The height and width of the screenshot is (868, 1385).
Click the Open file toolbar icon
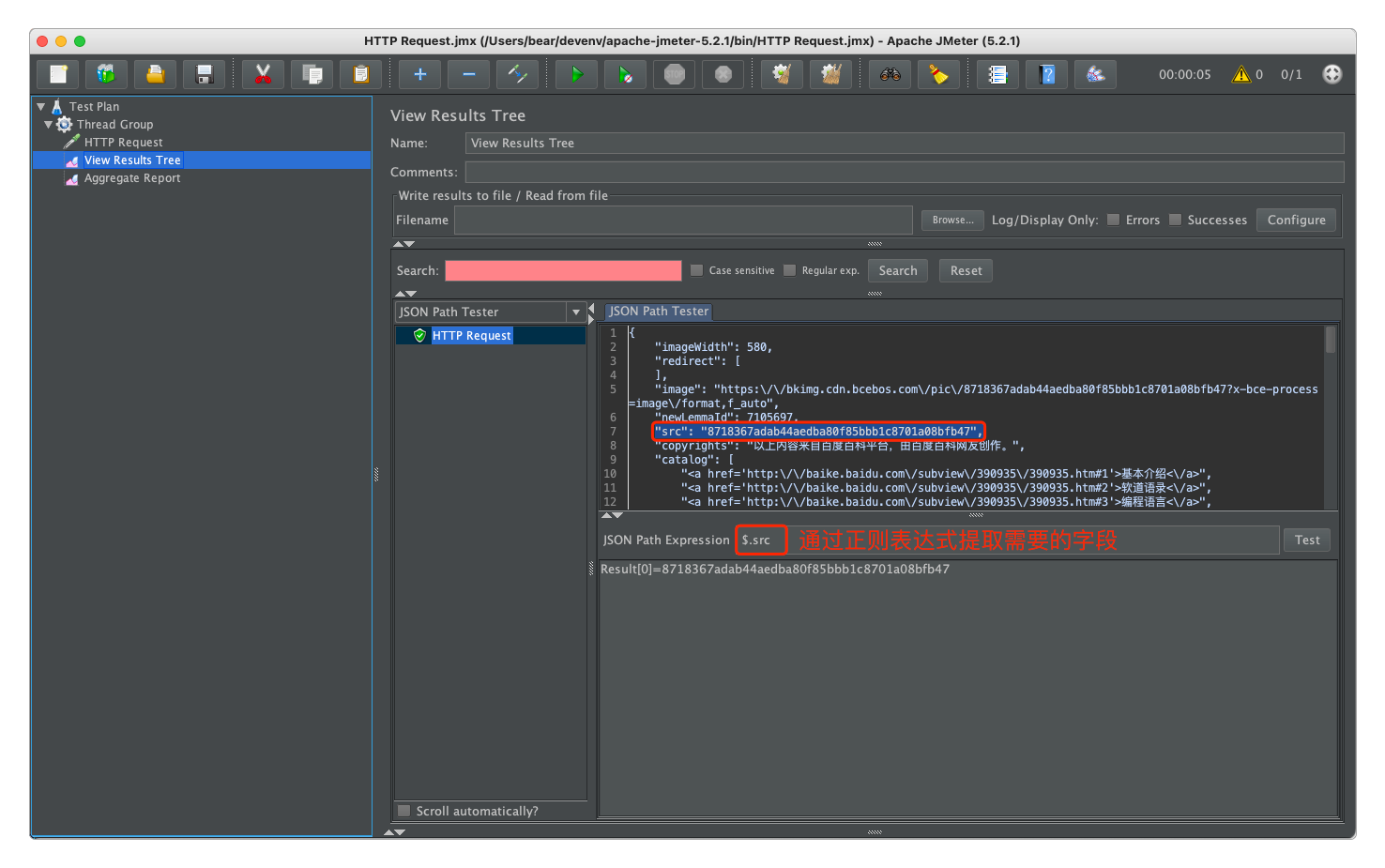(156, 74)
